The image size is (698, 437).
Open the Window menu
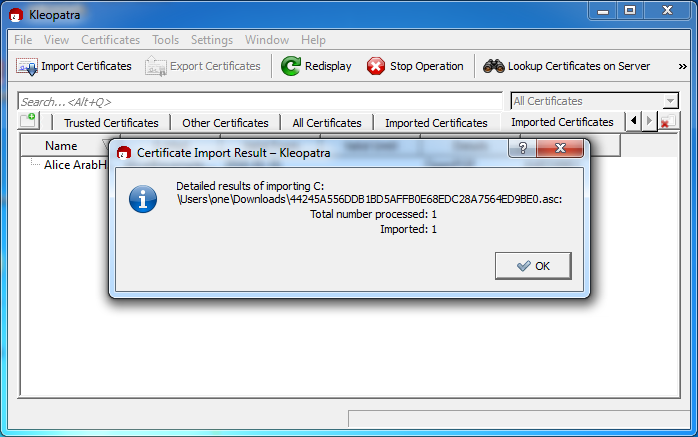267,40
